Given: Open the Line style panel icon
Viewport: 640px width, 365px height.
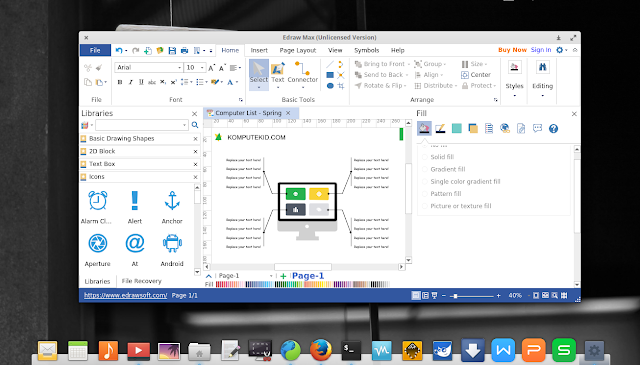Looking at the screenshot, I should [440, 129].
